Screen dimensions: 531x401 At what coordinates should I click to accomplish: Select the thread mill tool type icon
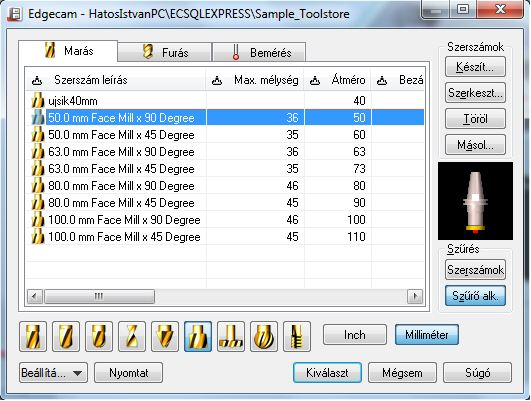point(297,336)
